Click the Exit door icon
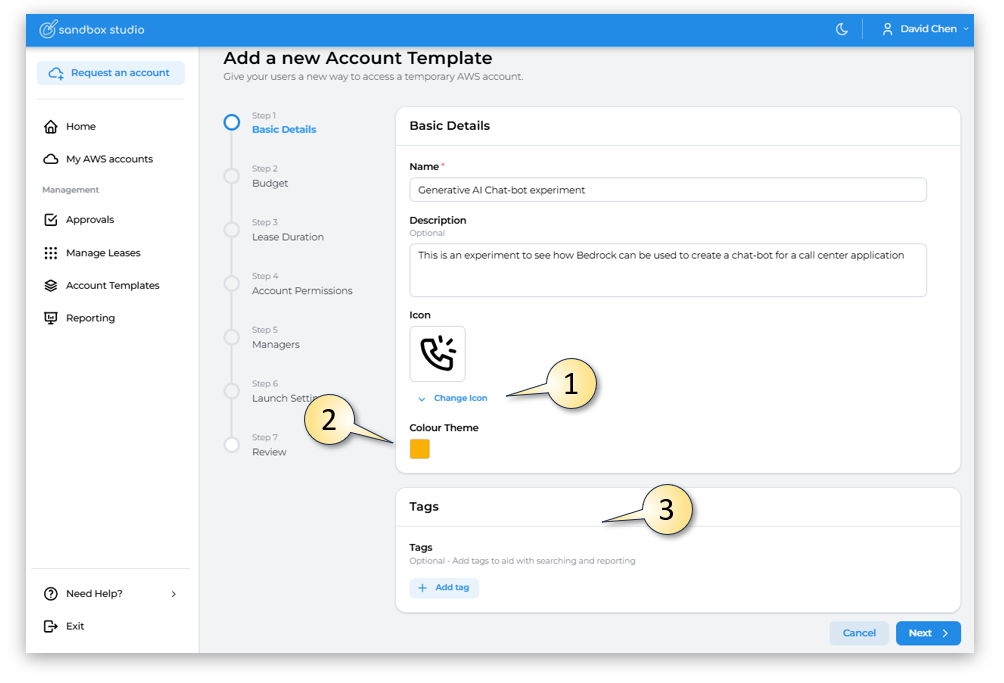Viewport: 1004px width, 683px height. [x=51, y=626]
